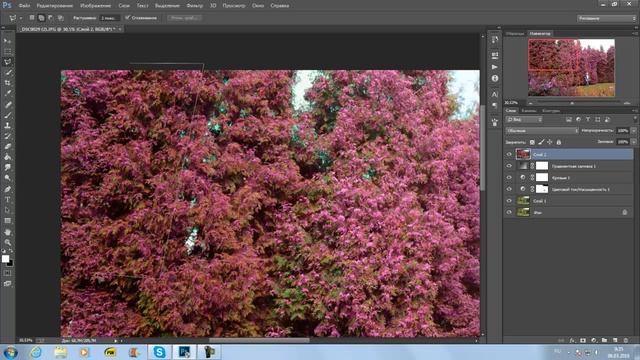Image resolution: width=640 pixels, height=360 pixels.
Task: Click the foreground color swatch
Action: tap(5, 259)
